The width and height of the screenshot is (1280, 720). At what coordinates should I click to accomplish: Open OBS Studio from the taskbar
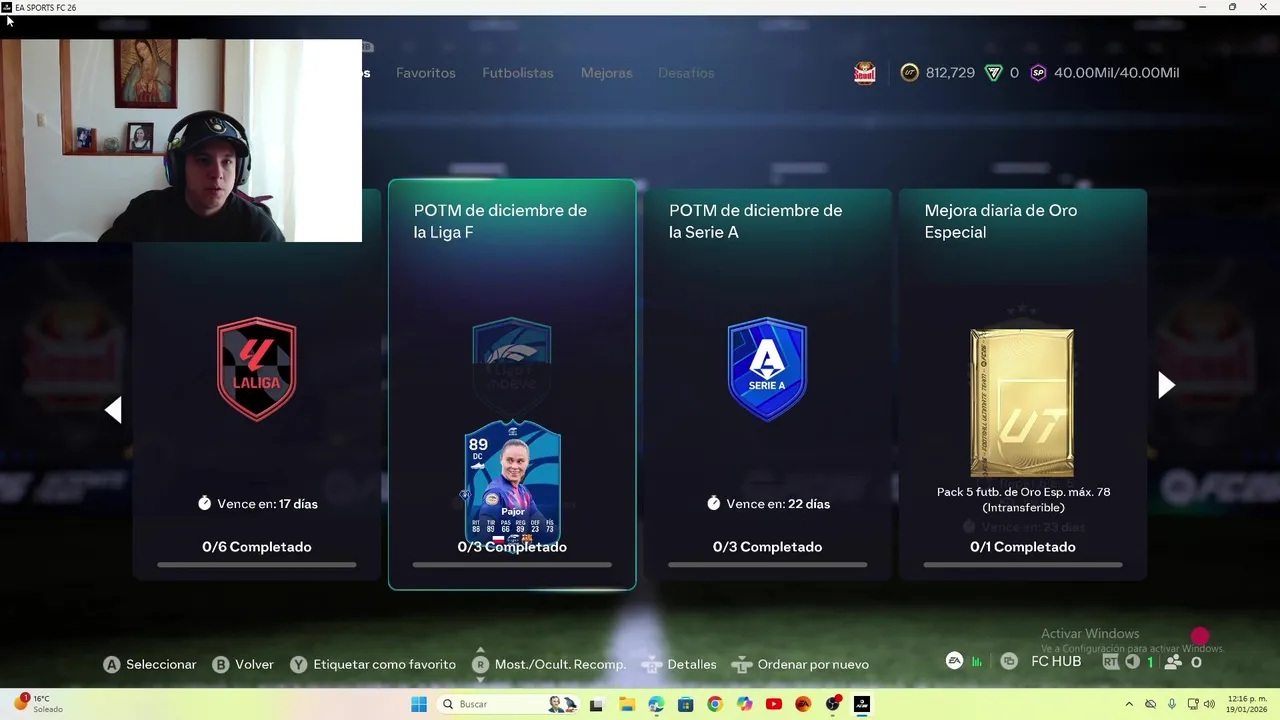(x=833, y=704)
